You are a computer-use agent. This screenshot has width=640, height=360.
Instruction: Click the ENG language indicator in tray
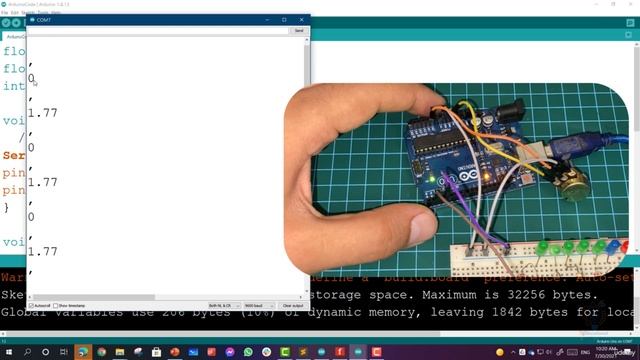click(x=585, y=352)
